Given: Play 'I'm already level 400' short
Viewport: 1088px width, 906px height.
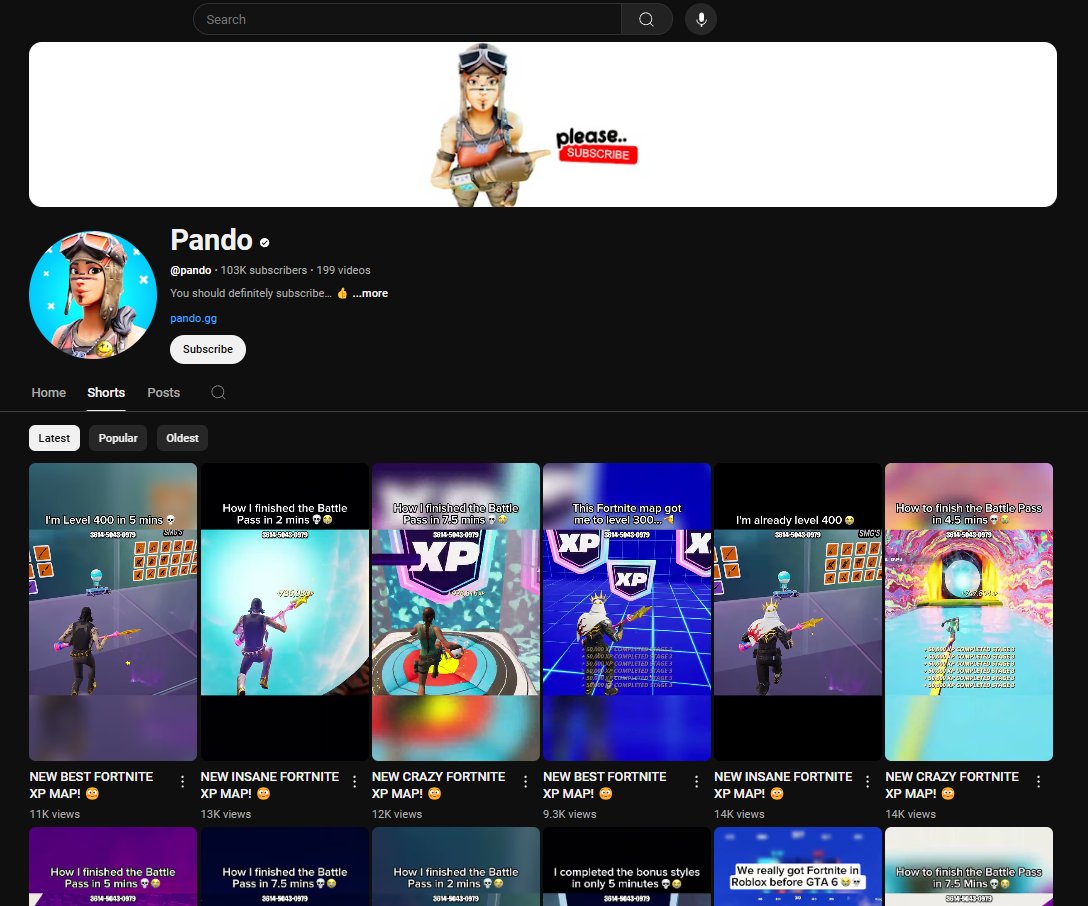Looking at the screenshot, I should click(798, 612).
